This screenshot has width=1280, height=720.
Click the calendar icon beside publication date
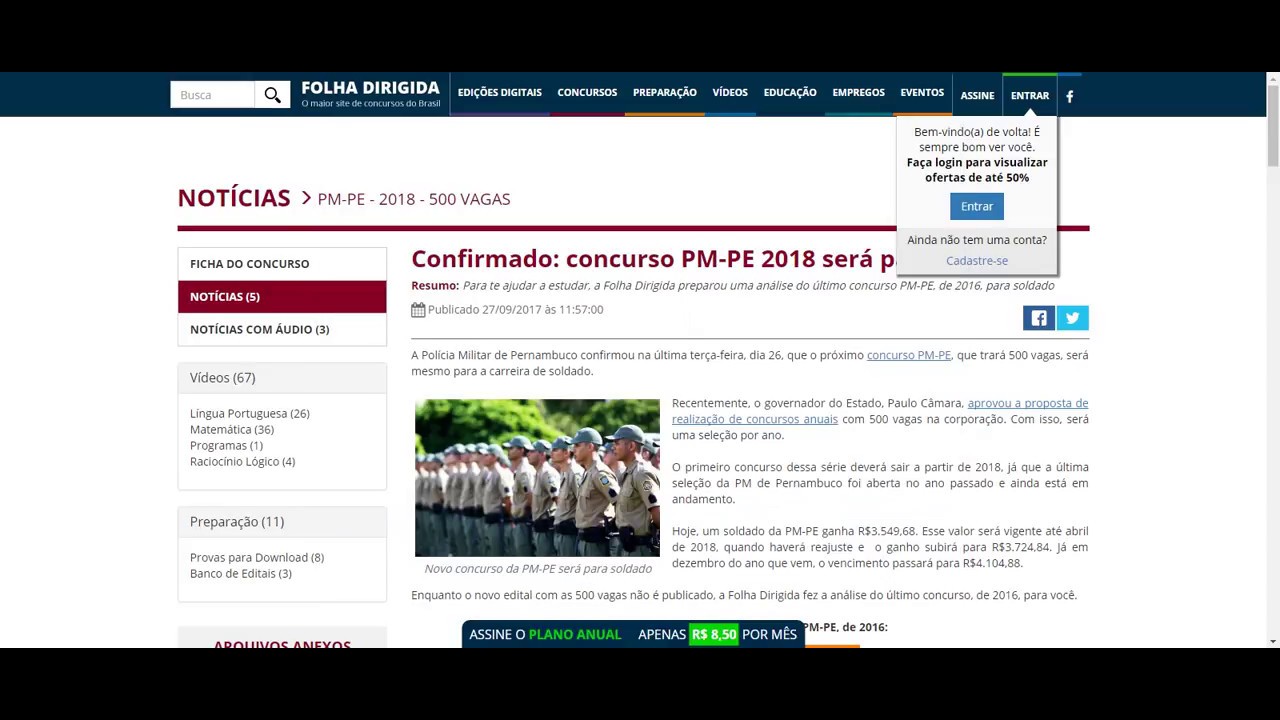pyautogui.click(x=418, y=310)
